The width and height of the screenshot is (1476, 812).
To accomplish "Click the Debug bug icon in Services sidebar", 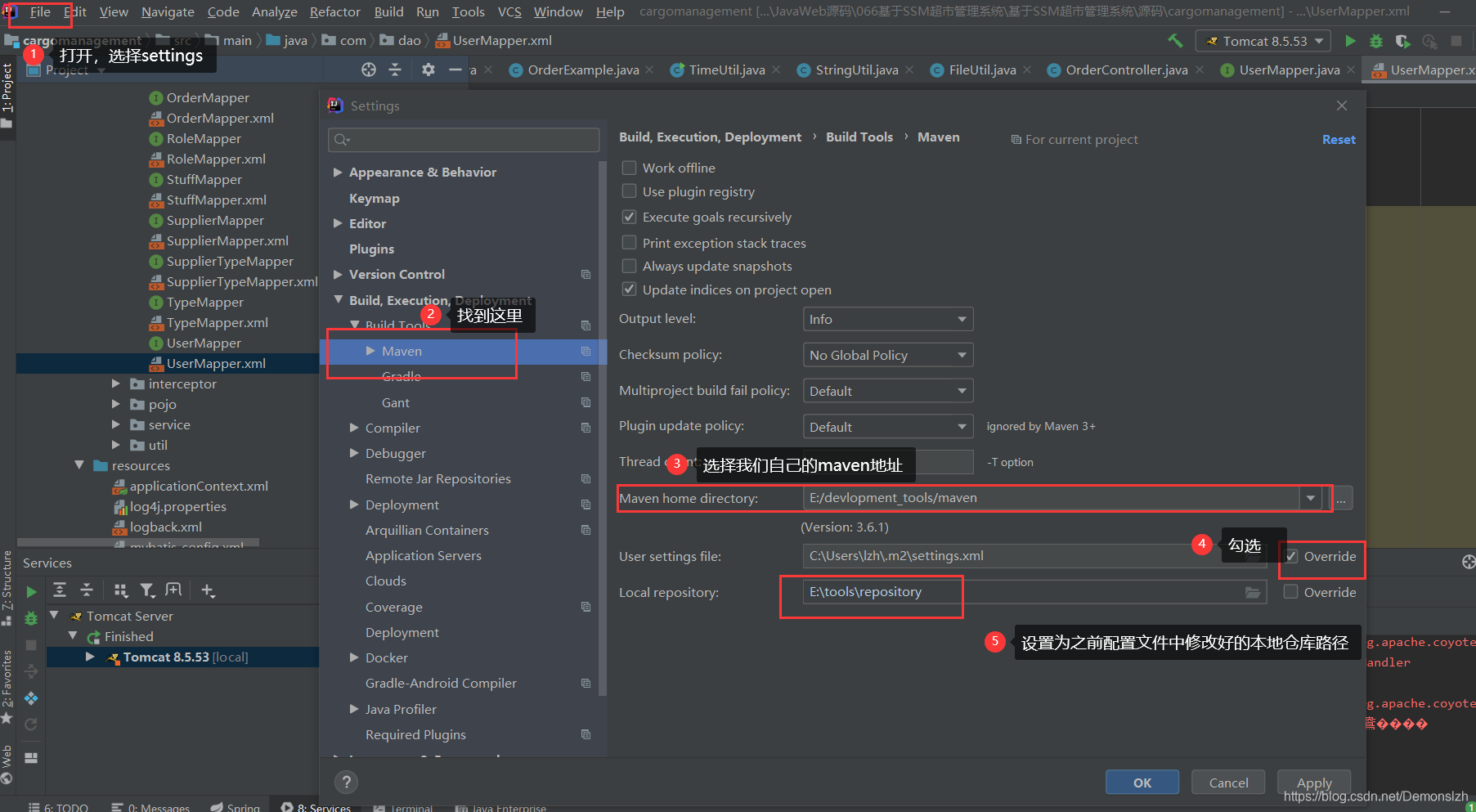I will [31, 618].
